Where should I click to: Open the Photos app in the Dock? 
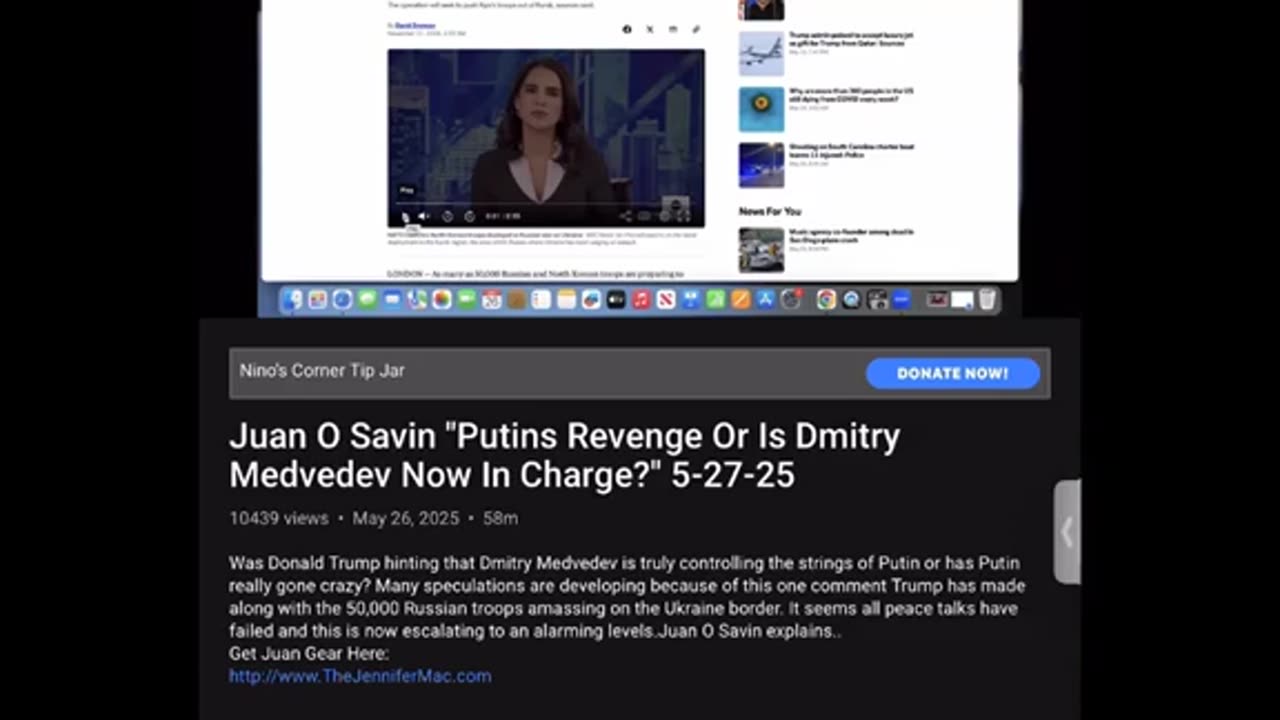point(442,299)
